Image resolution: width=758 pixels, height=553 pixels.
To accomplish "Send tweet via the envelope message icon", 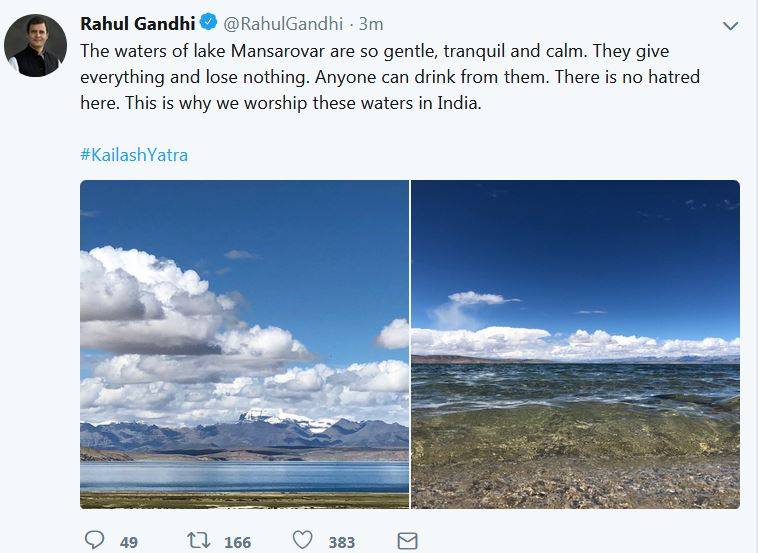I will (x=407, y=541).
